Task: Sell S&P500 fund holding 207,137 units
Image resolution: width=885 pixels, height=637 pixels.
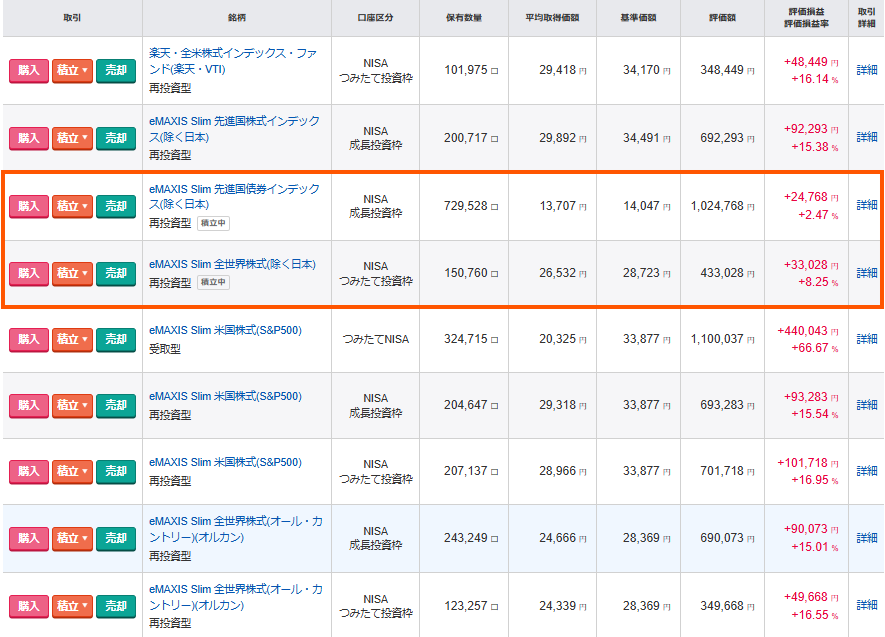Action: click(x=116, y=472)
